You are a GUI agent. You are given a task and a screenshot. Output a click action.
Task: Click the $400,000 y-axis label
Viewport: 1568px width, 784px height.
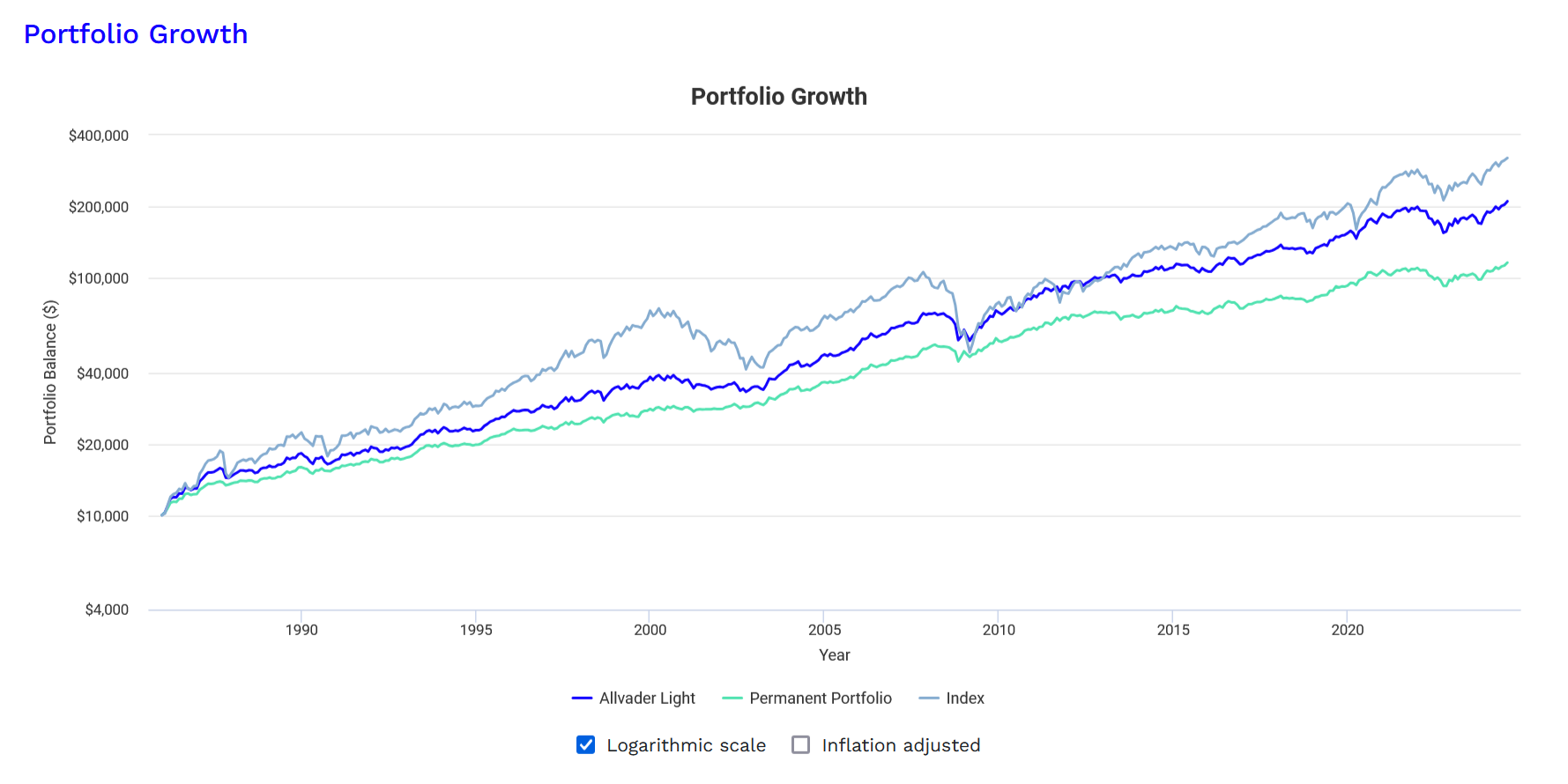pyautogui.click(x=99, y=136)
